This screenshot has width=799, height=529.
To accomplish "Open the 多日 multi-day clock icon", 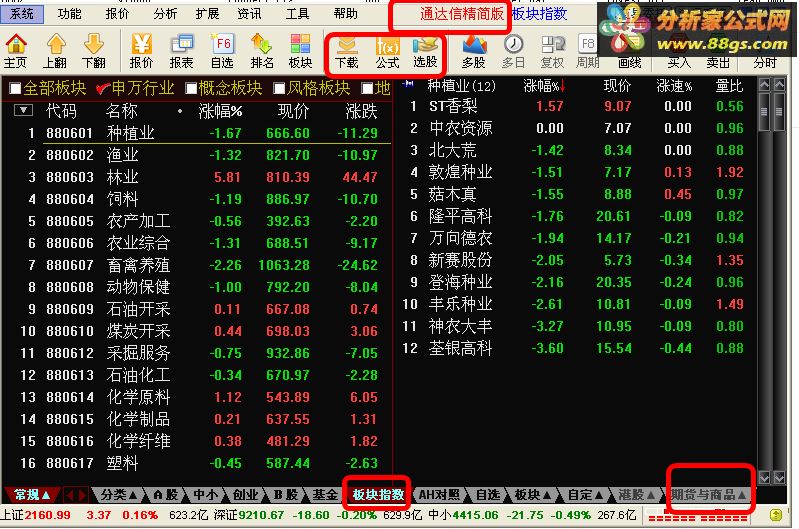I will tap(513, 51).
